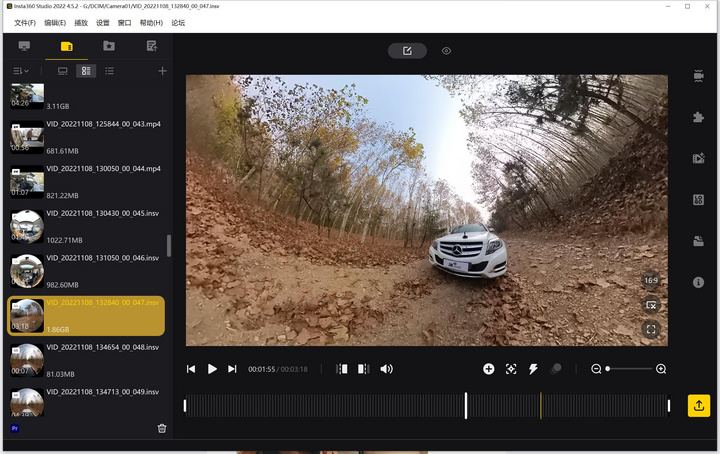Delete selected file with trash icon
720x454 pixels.
[x=162, y=428]
